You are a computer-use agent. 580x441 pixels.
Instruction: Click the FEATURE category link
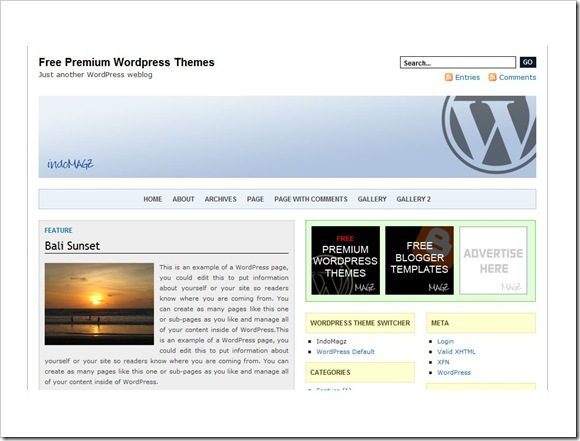[x=58, y=230]
